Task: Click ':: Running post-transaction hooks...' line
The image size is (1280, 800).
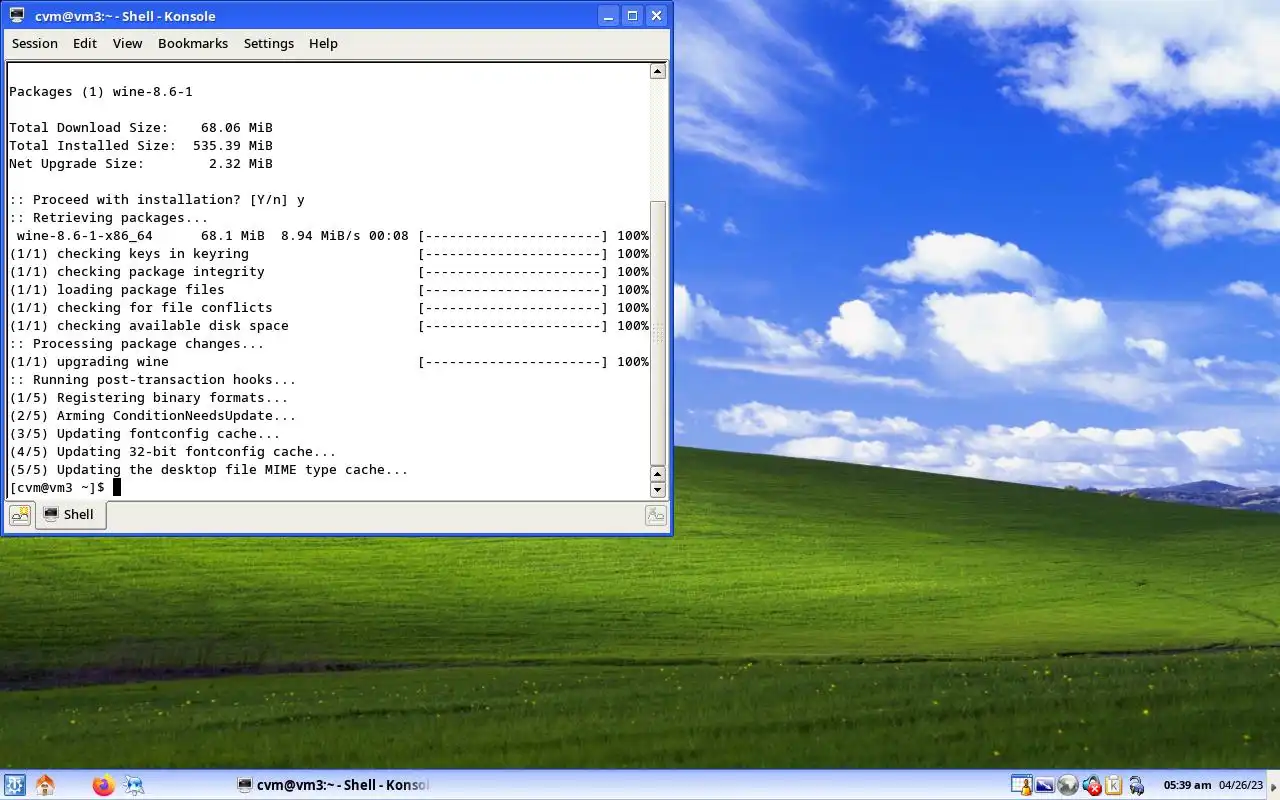Action: click(x=153, y=379)
